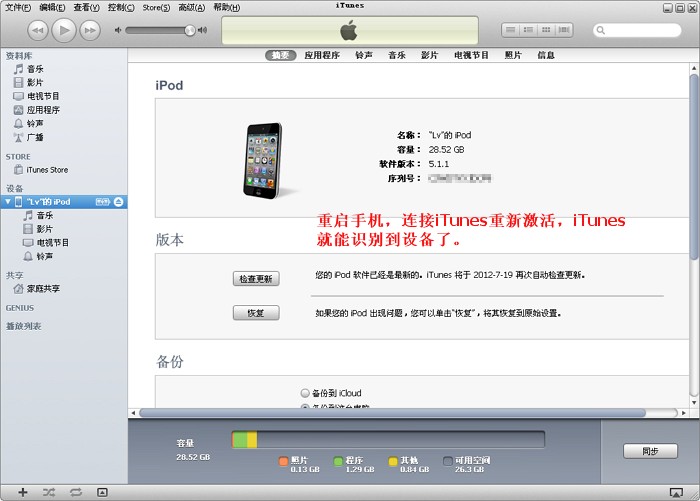
Task: Select the 摘要 summary tab
Action: [281, 55]
